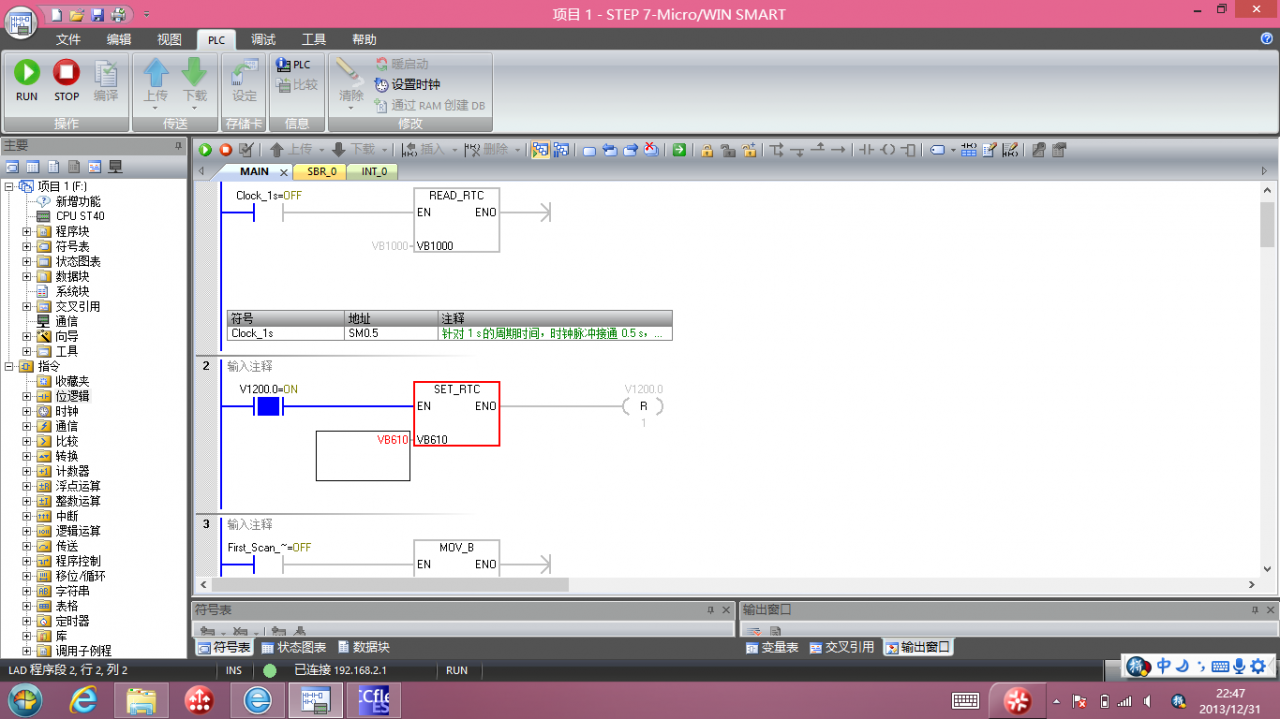The width and height of the screenshot is (1280, 719).
Task: Click the V1200.0 contact in network 2
Action: [270, 406]
